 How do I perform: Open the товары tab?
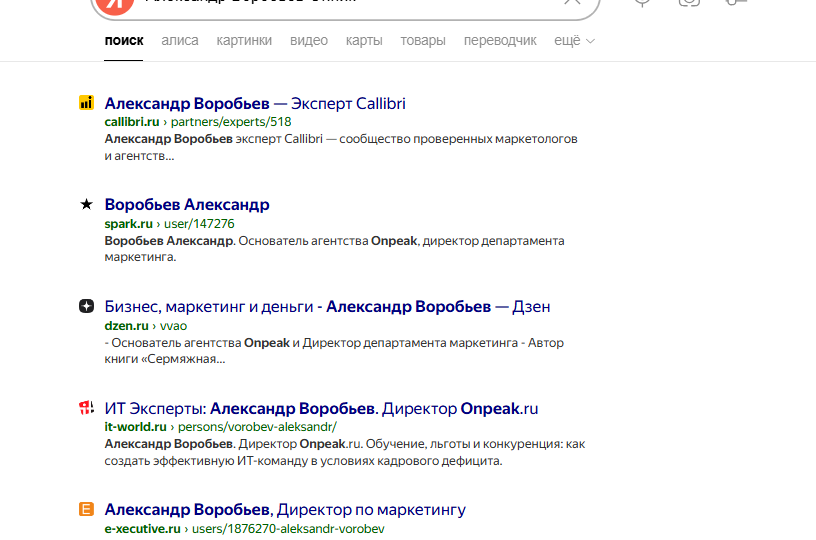tap(423, 41)
